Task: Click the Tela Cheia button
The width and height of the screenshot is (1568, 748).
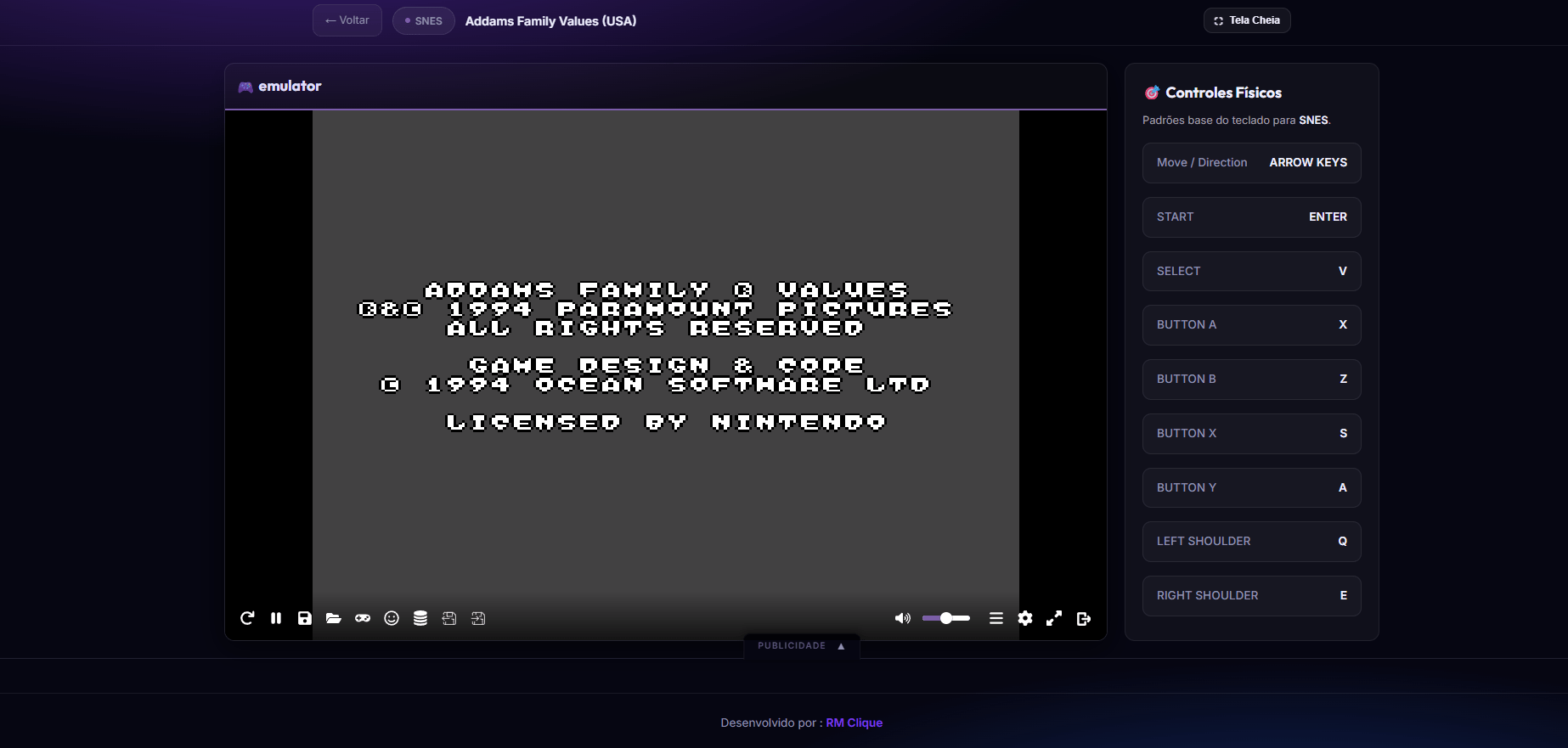Action: click(x=1246, y=20)
